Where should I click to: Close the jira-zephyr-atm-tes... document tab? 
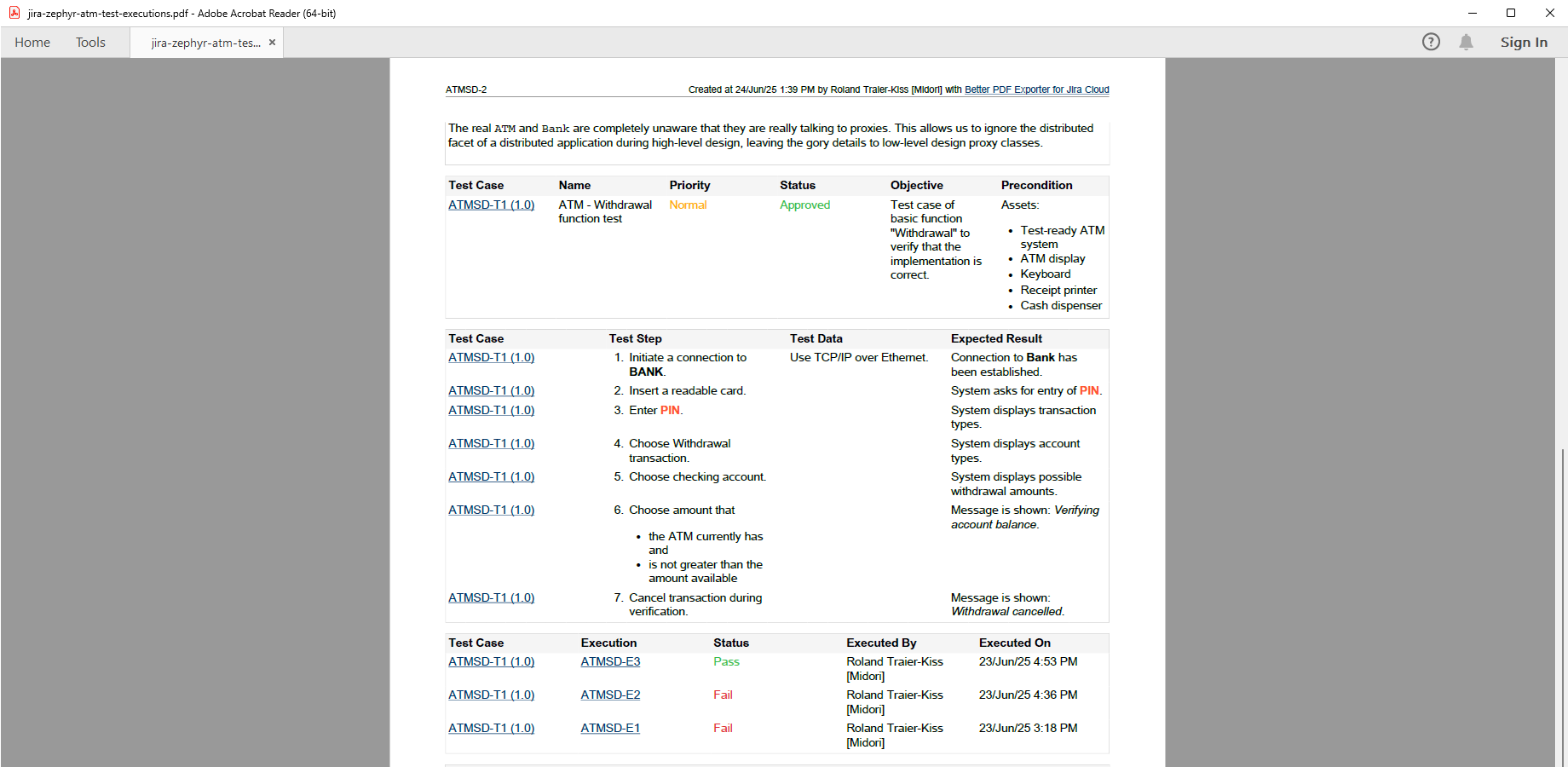(272, 43)
